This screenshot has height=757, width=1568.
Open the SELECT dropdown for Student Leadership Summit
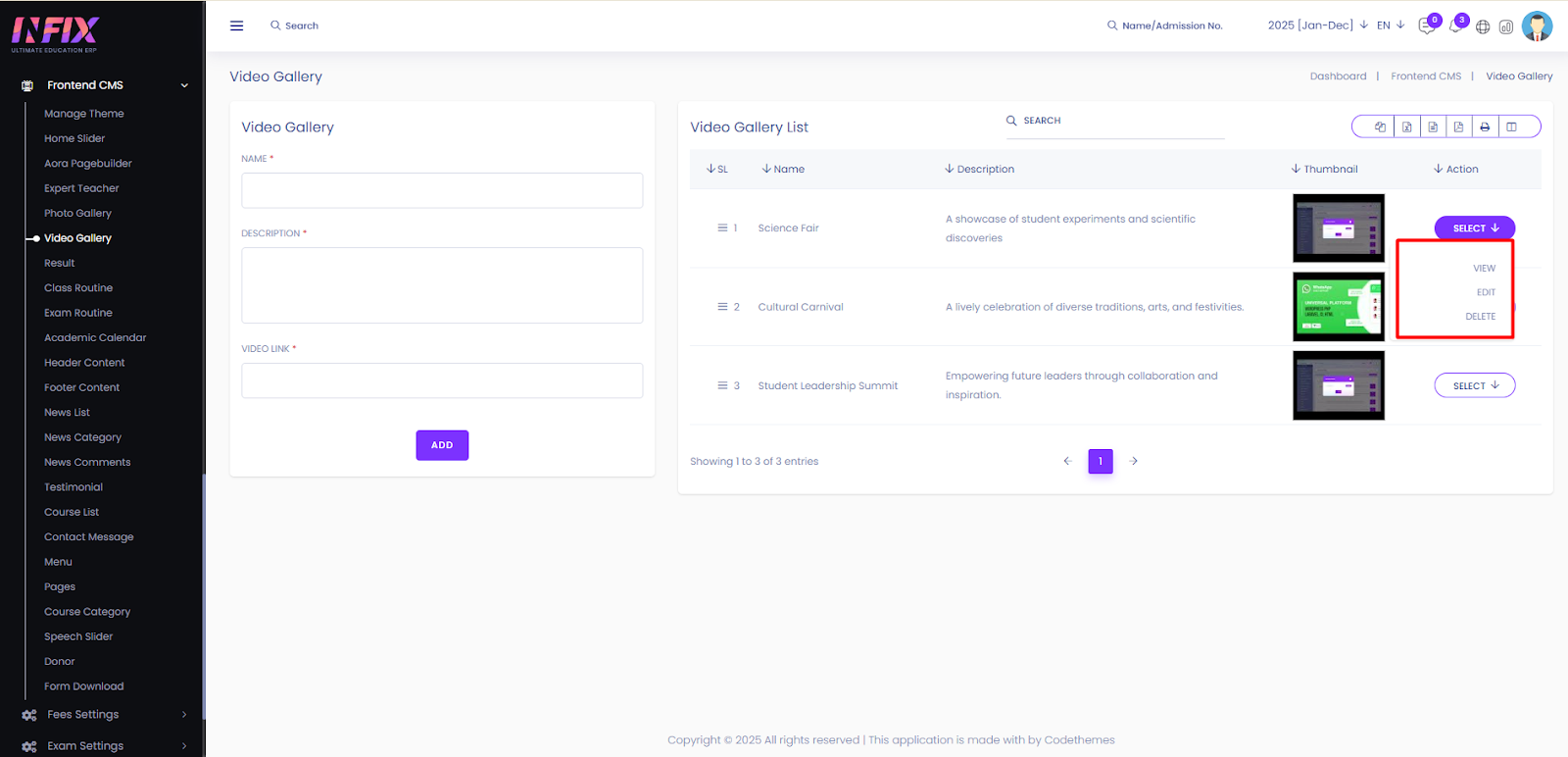click(1475, 385)
